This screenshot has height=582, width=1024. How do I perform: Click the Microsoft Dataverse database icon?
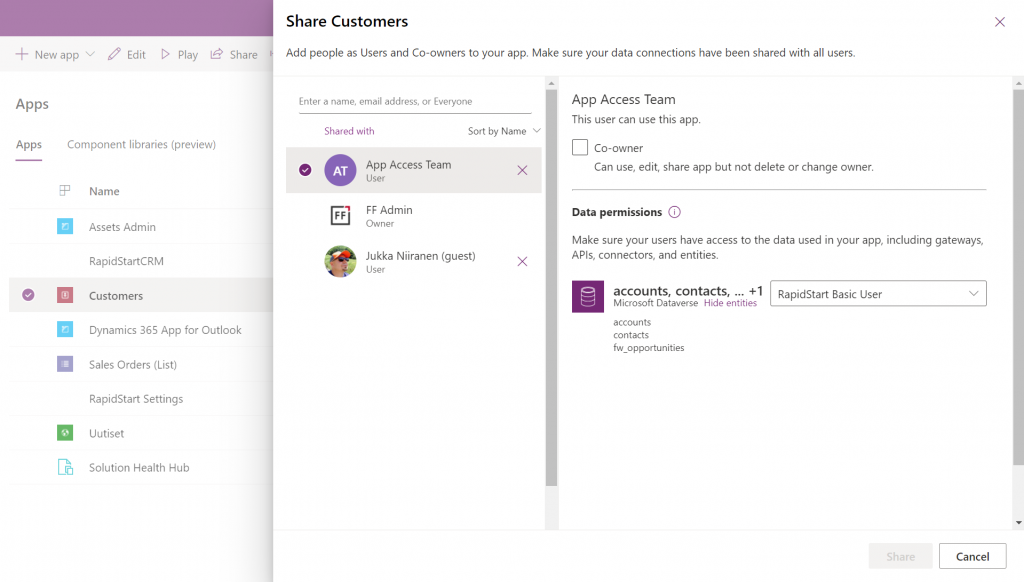point(588,297)
